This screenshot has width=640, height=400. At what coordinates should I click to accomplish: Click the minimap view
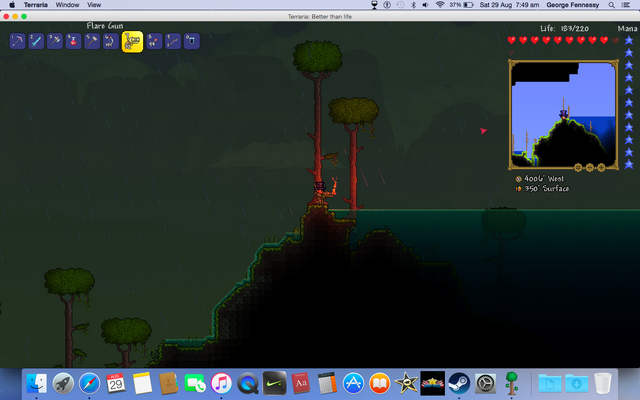(563, 114)
